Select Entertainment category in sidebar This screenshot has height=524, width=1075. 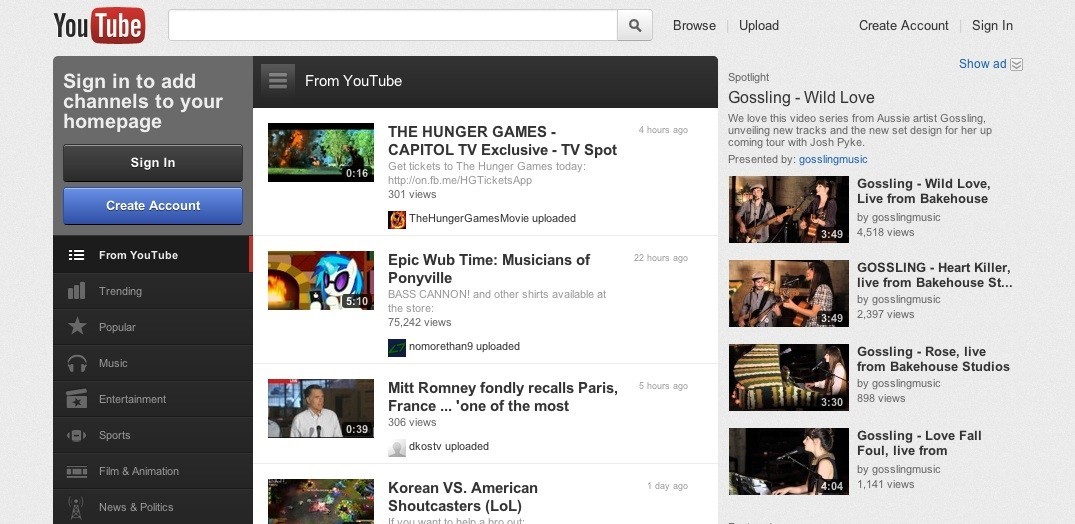(x=152, y=399)
